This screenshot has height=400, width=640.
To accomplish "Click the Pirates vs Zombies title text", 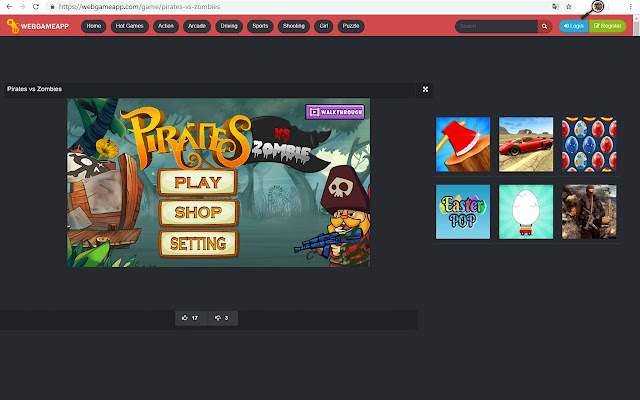I will click(35, 89).
